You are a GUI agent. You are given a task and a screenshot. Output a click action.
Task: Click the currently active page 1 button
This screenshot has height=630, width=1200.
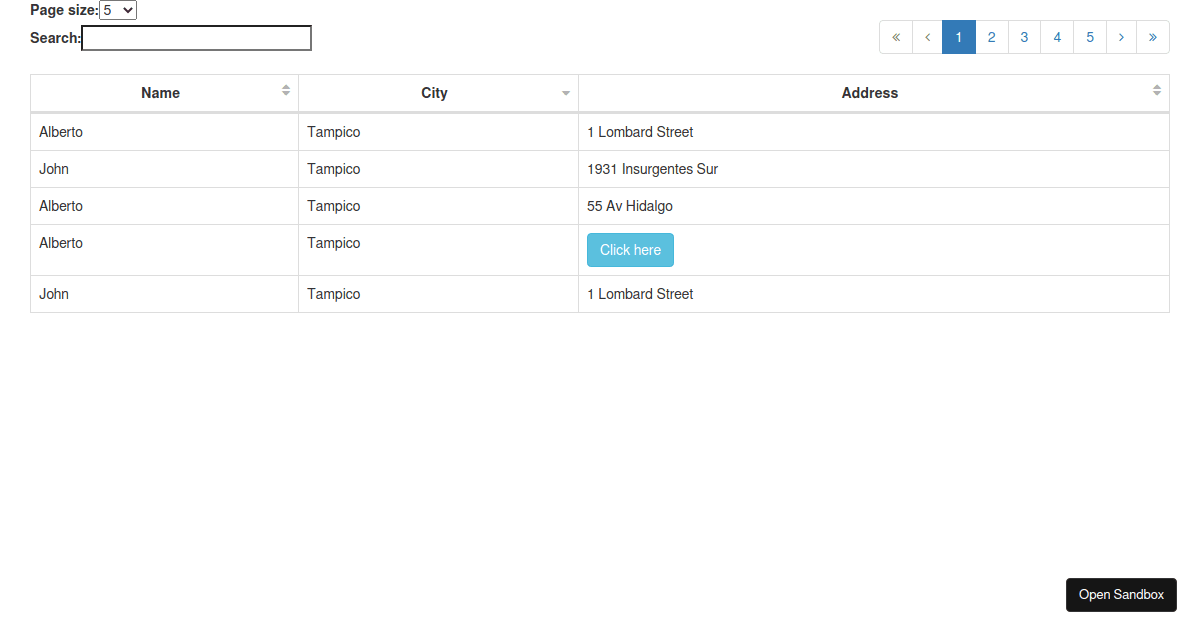pos(959,36)
